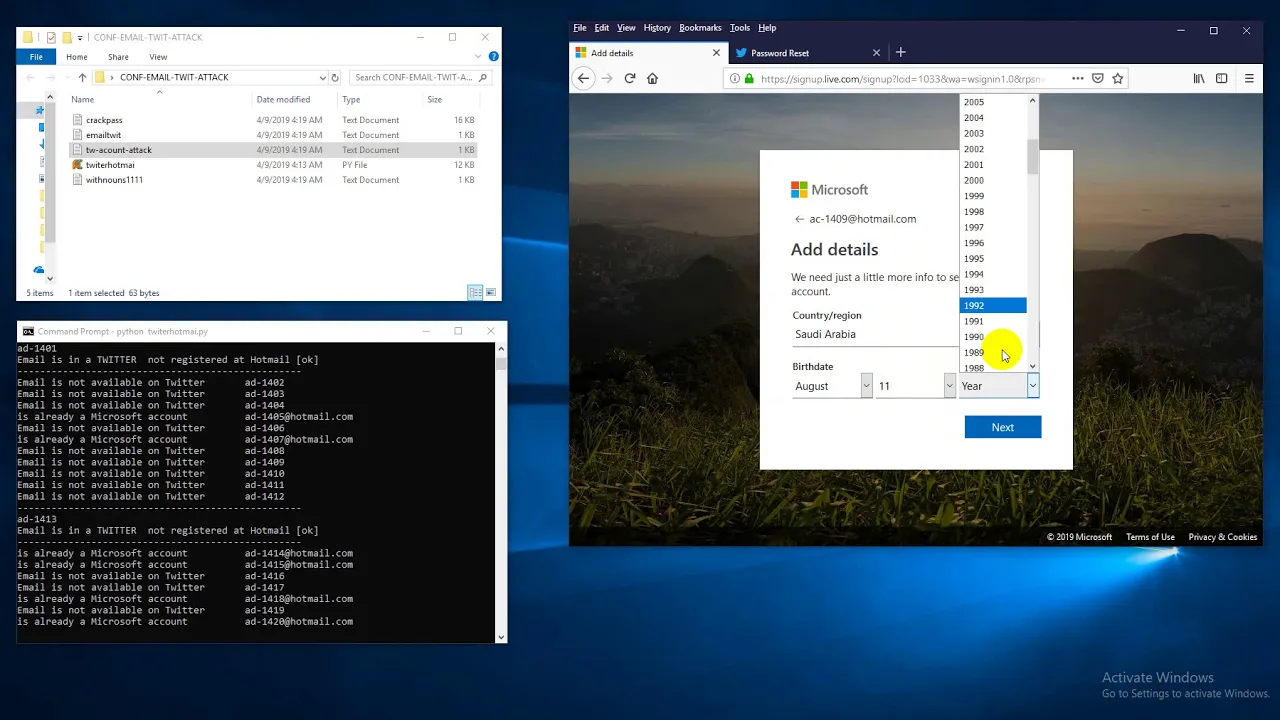Click the Firefox back arrow button
This screenshot has height=720, width=1280.
click(x=584, y=78)
